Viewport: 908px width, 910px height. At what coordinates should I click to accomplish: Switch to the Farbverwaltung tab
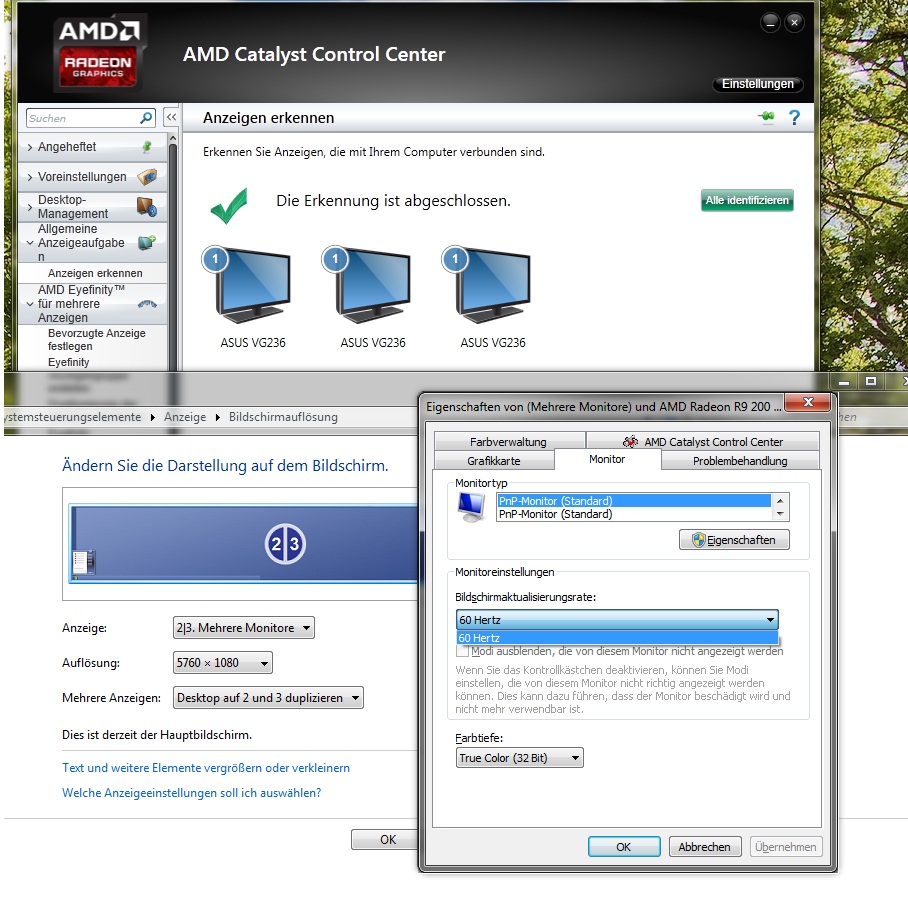(x=508, y=442)
